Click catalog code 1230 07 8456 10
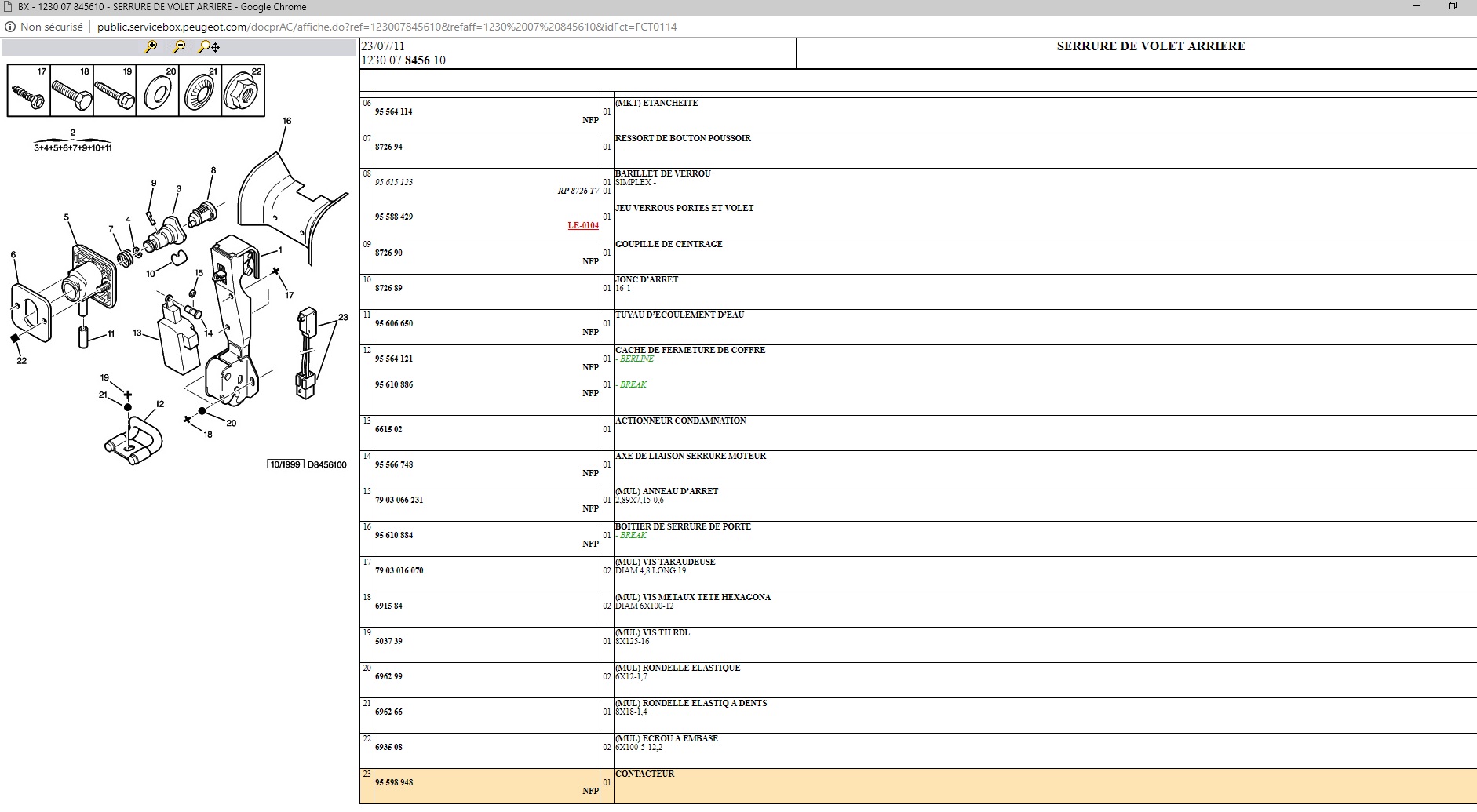Viewport: 1477px width, 812px height. [x=403, y=60]
